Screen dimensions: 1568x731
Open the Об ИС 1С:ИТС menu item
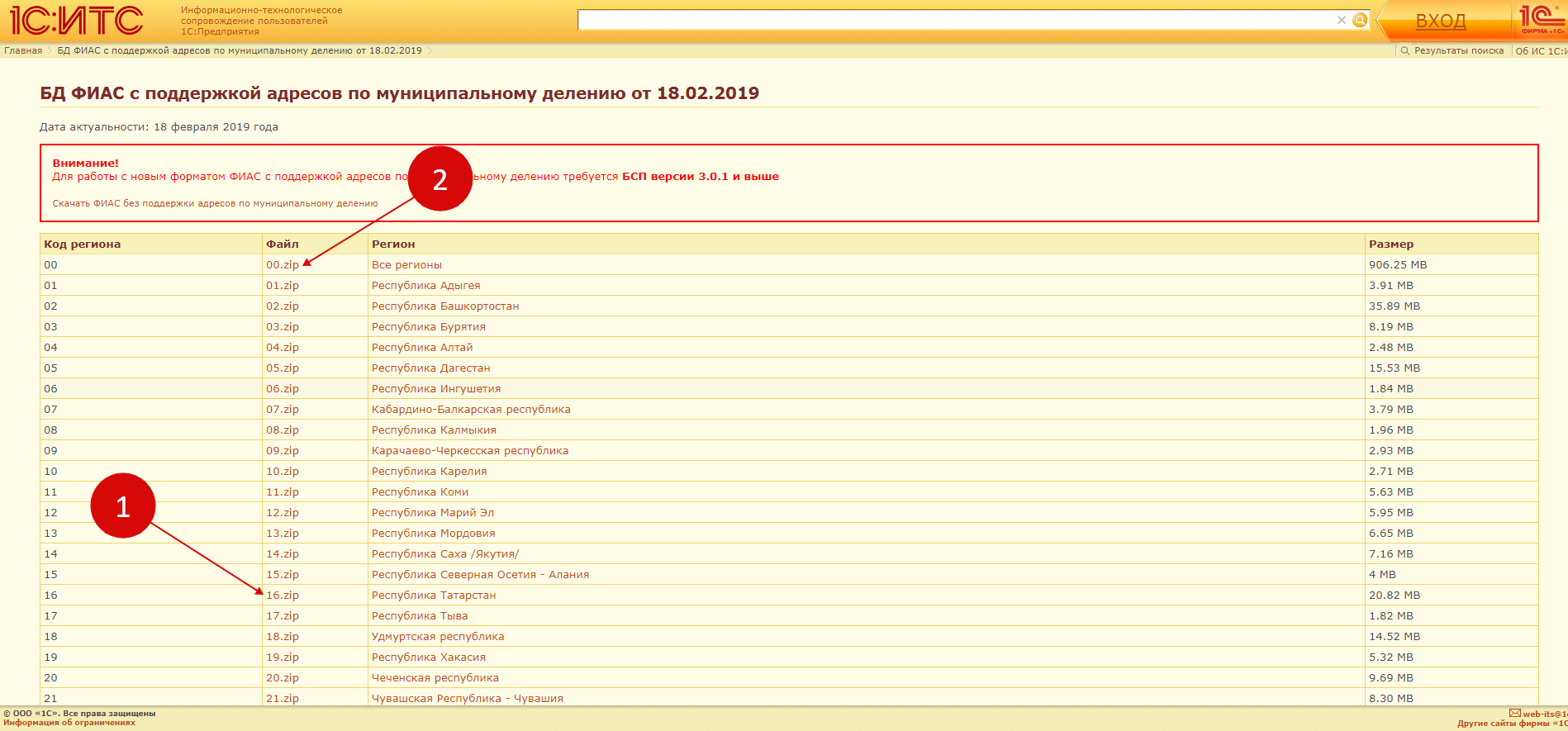[x=1541, y=51]
